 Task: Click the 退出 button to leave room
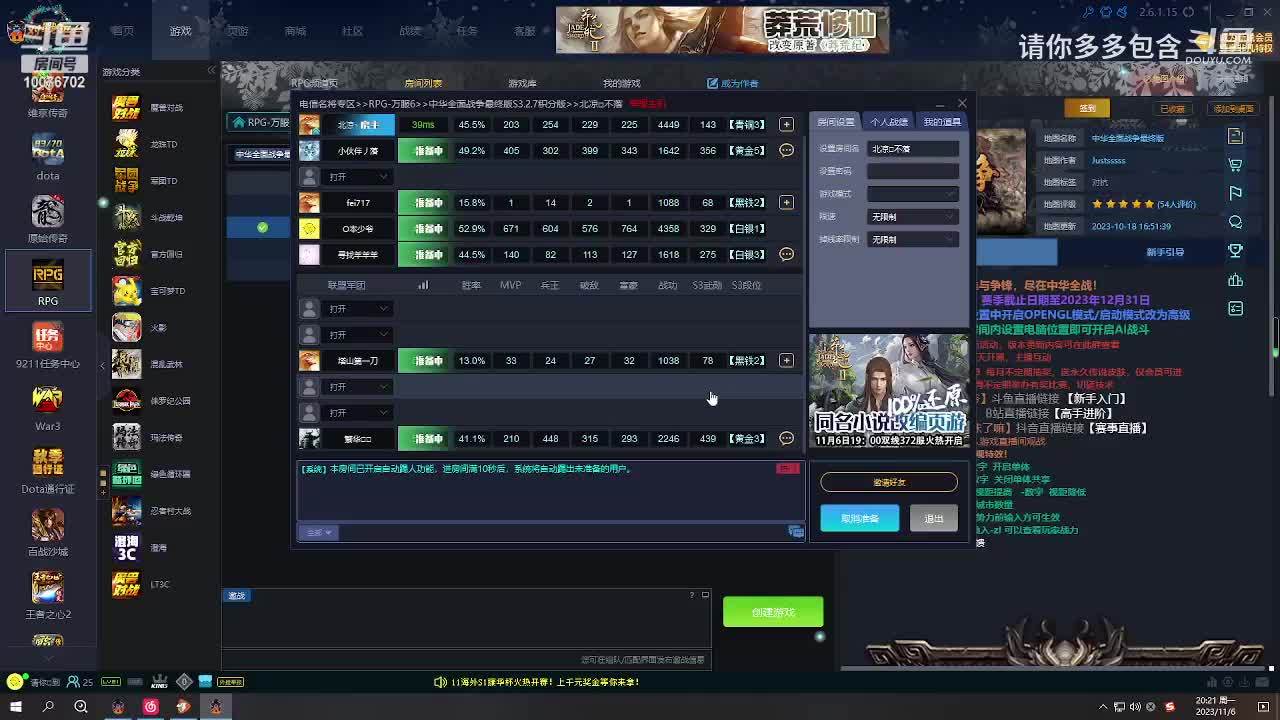click(934, 518)
